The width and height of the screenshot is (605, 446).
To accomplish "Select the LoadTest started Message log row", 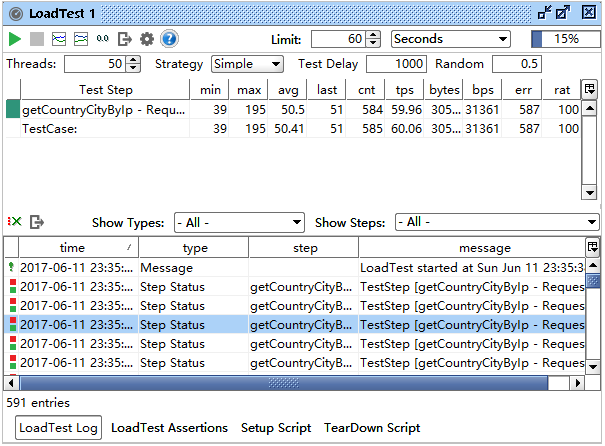I will click(x=295, y=267).
